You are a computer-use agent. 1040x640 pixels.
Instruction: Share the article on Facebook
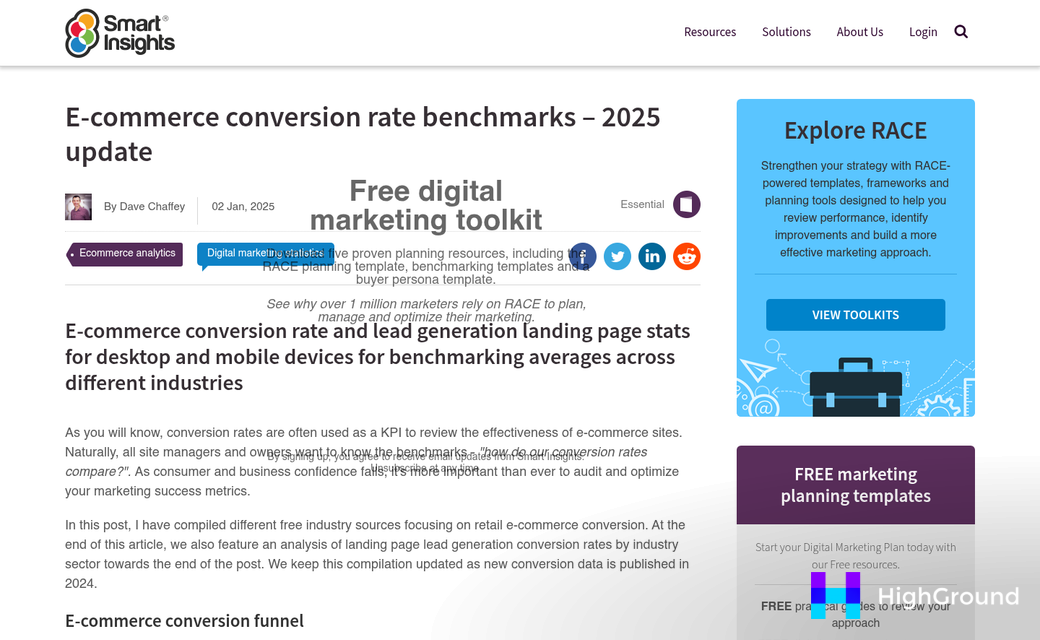click(582, 256)
